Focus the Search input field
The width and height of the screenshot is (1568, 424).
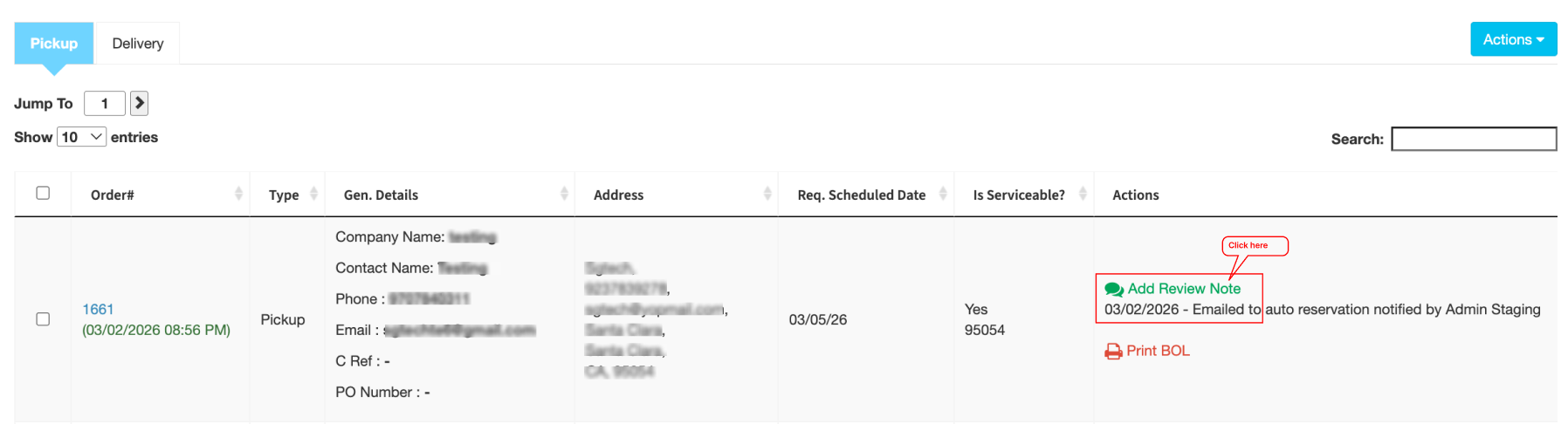(1474, 139)
